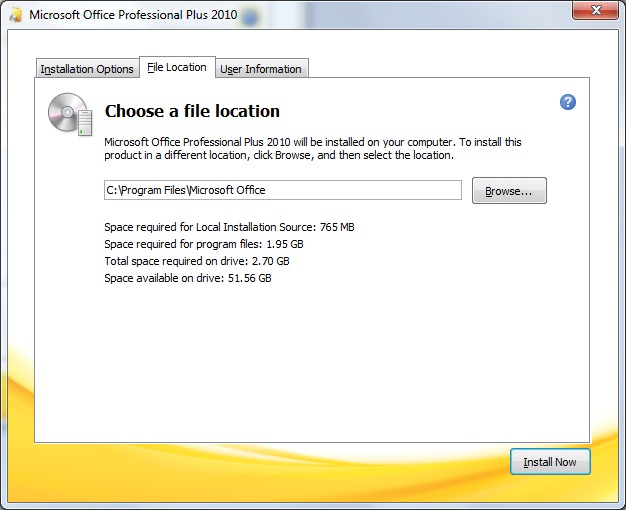Click the space available 51.56 GB line
Viewport: 626px width, 510px height.
click(188, 278)
